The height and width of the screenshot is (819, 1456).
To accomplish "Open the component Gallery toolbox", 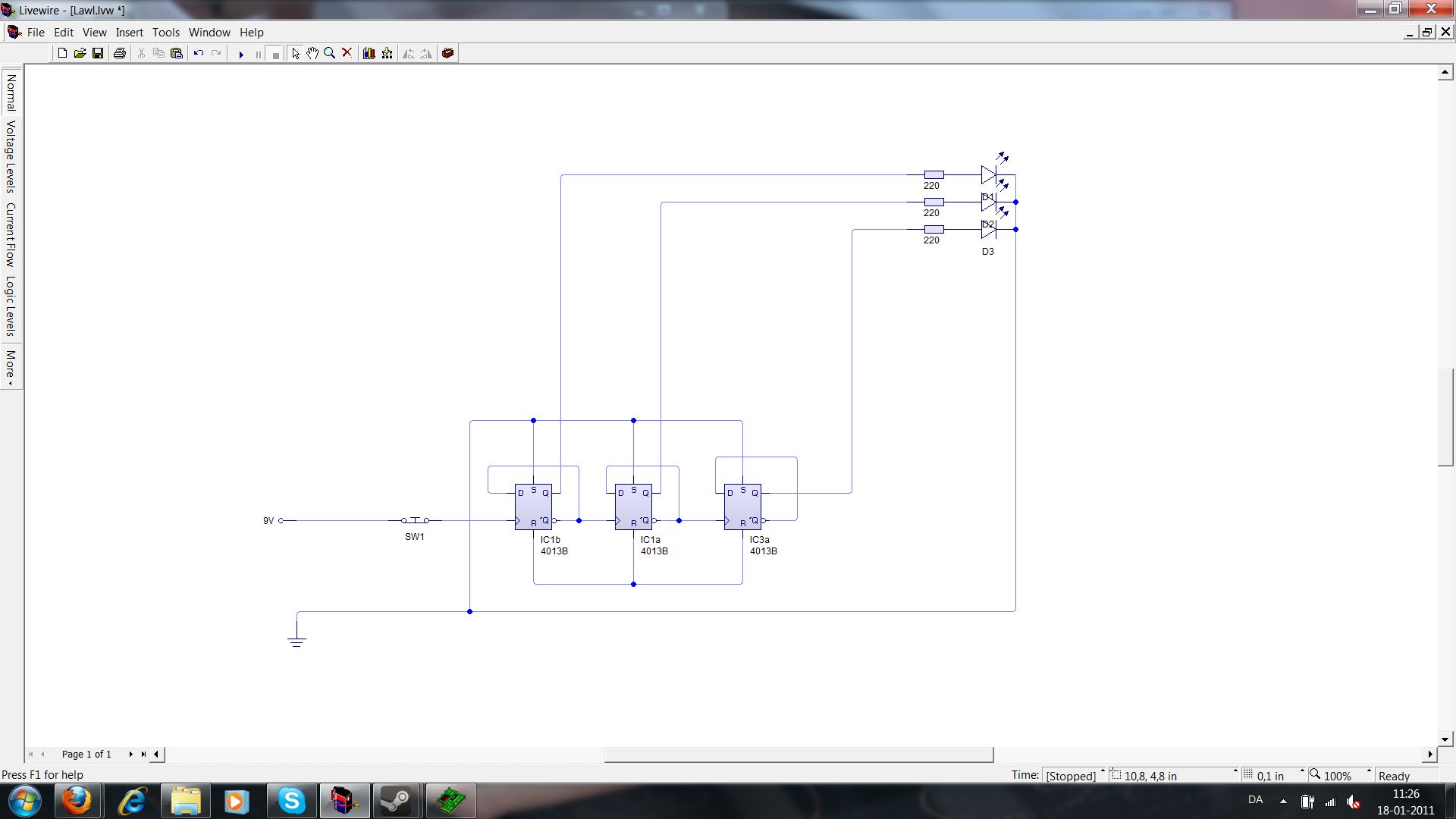I will coord(448,53).
